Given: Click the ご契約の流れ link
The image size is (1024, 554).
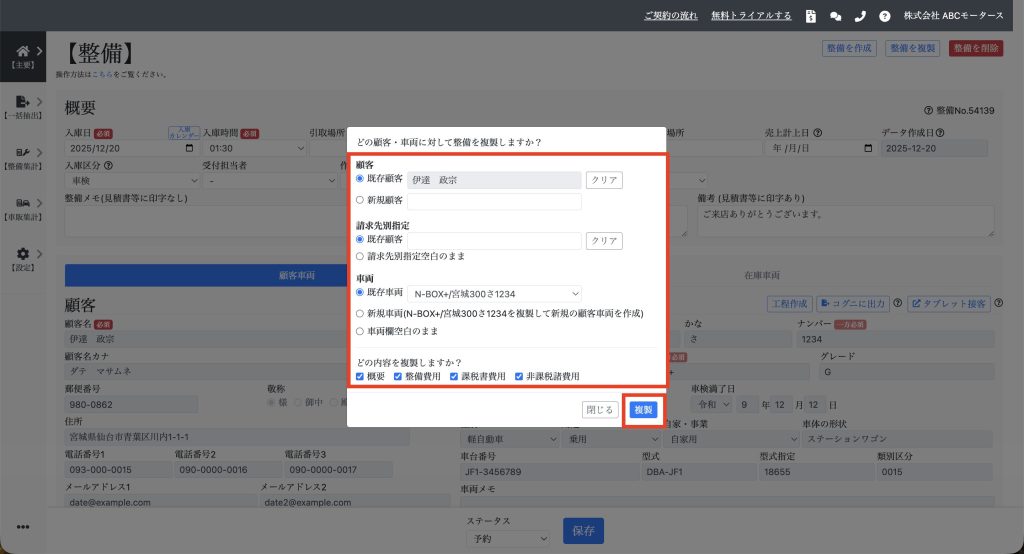Looking at the screenshot, I should tap(671, 16).
